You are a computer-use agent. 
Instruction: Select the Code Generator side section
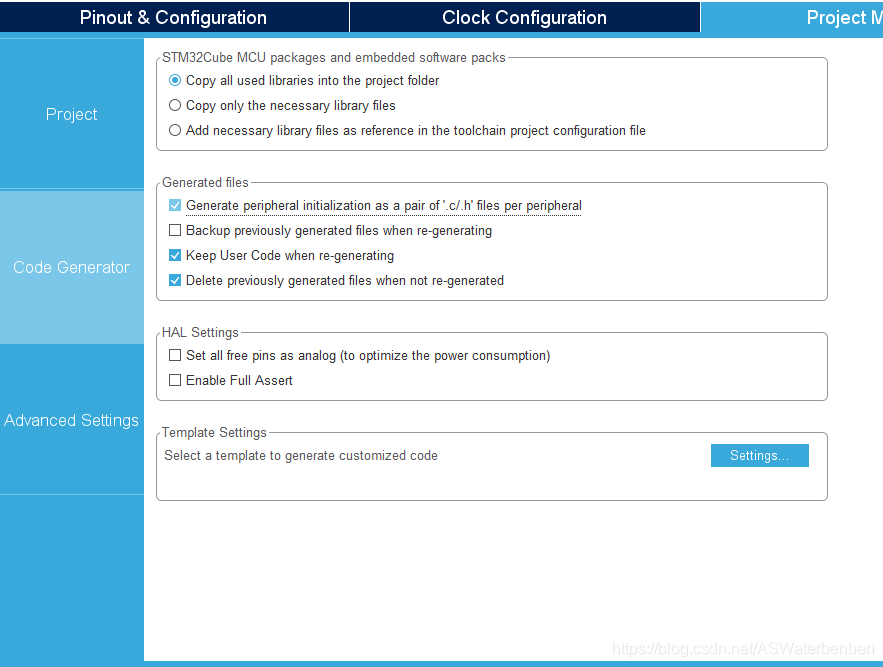point(72,267)
